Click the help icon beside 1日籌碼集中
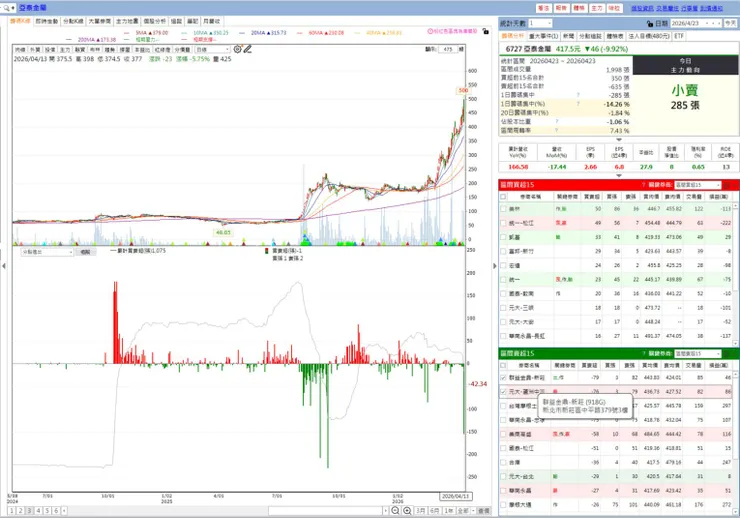The height and width of the screenshot is (518, 740). pyautogui.click(x=578, y=95)
